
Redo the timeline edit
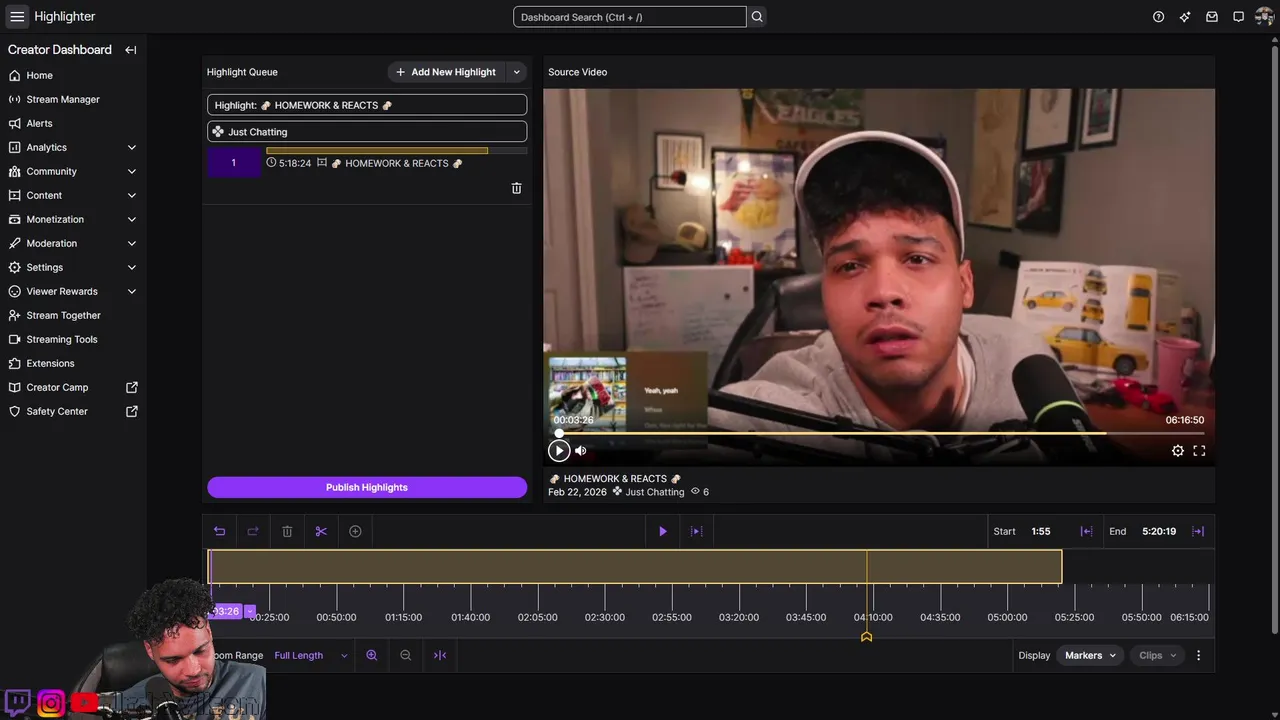[253, 531]
